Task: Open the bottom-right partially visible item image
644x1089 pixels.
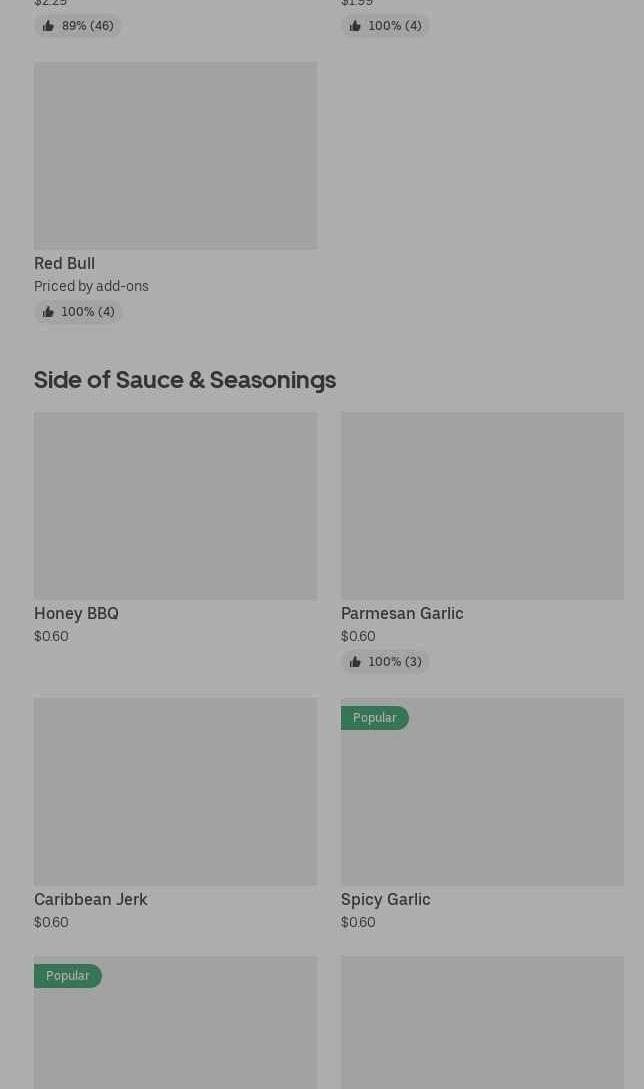Action: (x=482, y=1022)
